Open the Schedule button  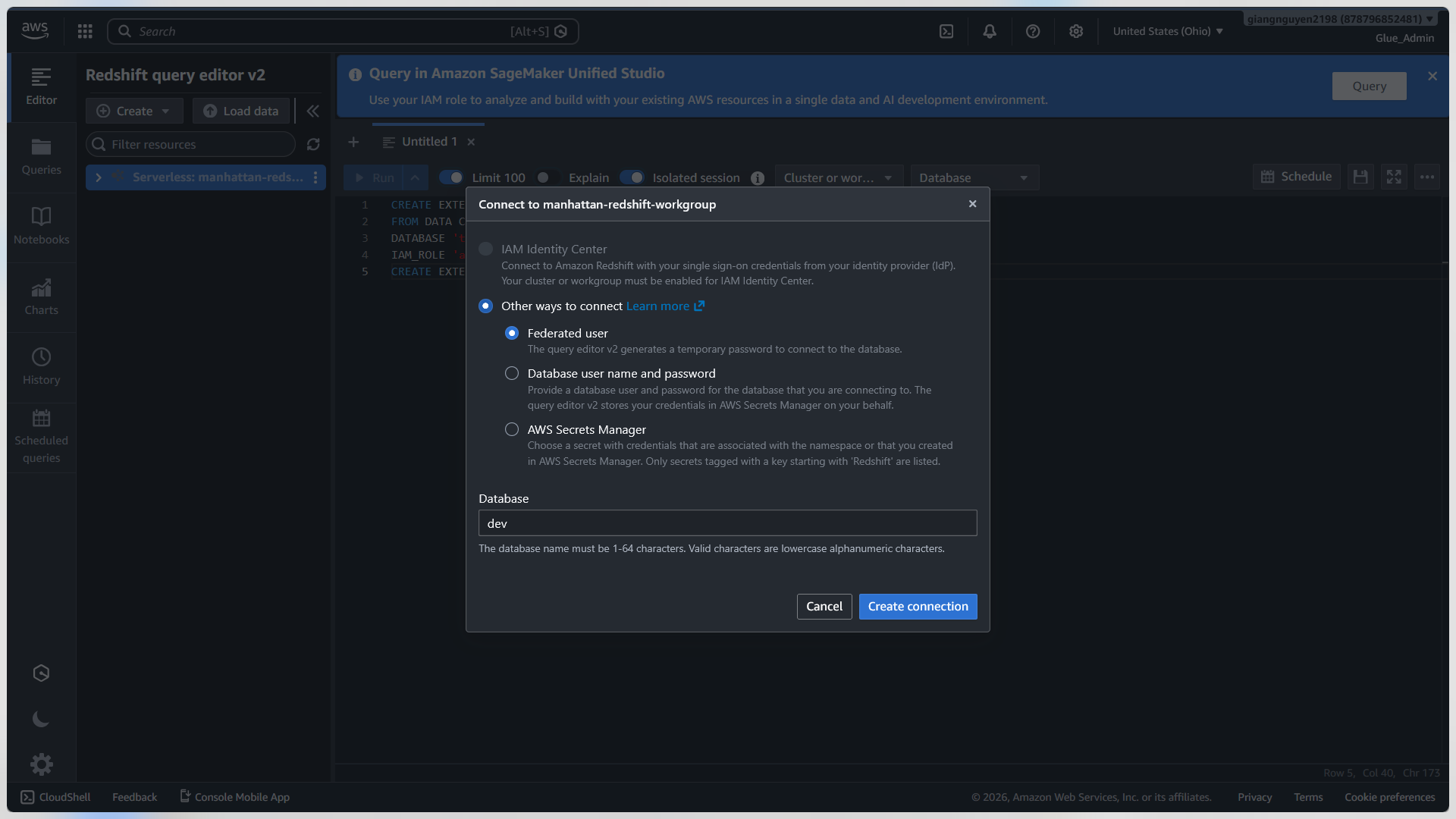(1297, 177)
